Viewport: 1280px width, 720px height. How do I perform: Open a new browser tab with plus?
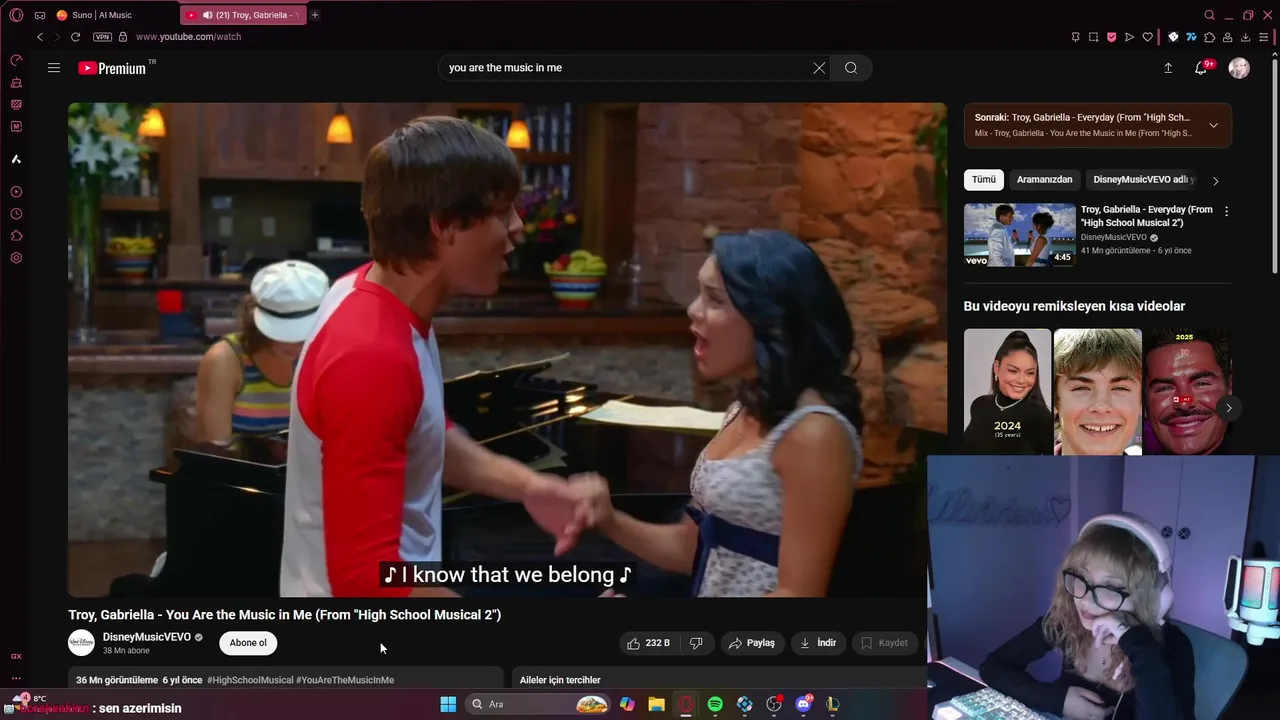point(315,15)
